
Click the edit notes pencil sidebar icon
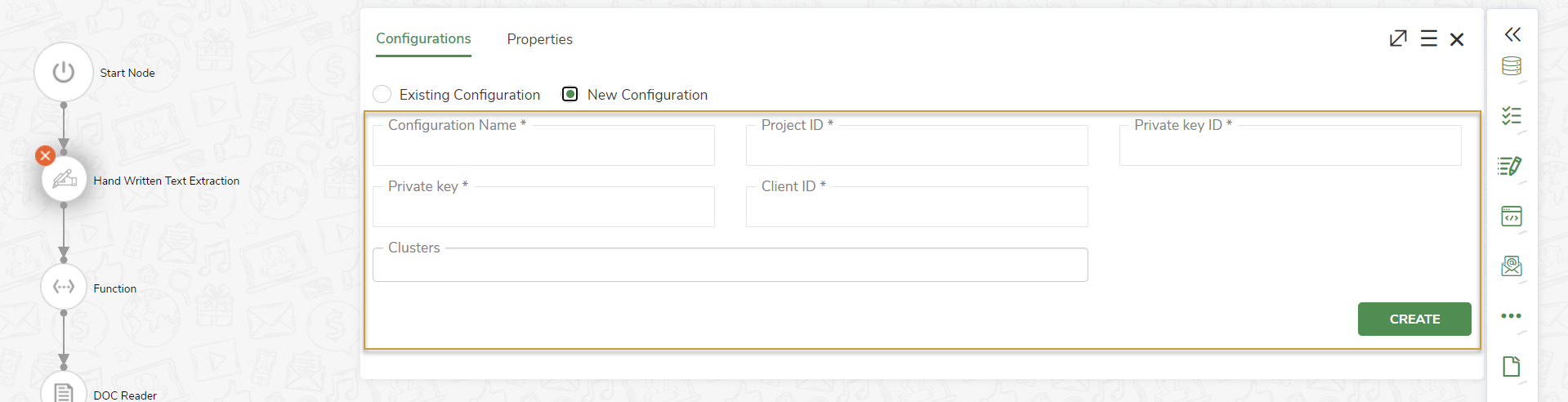tap(1510, 166)
